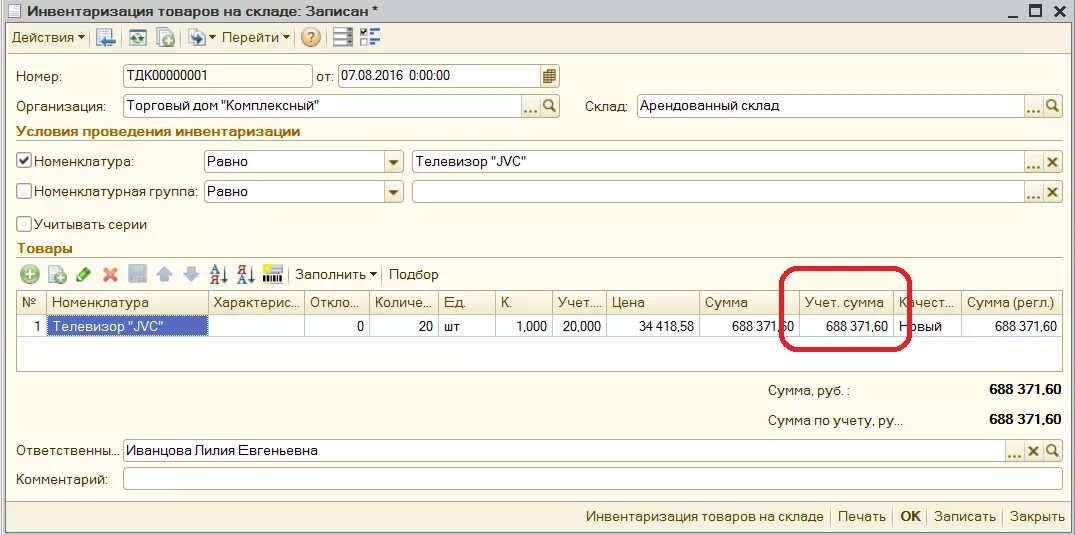Click the Номенклатура column header
Screen dimensions: 1075x535
[x=128, y=302]
